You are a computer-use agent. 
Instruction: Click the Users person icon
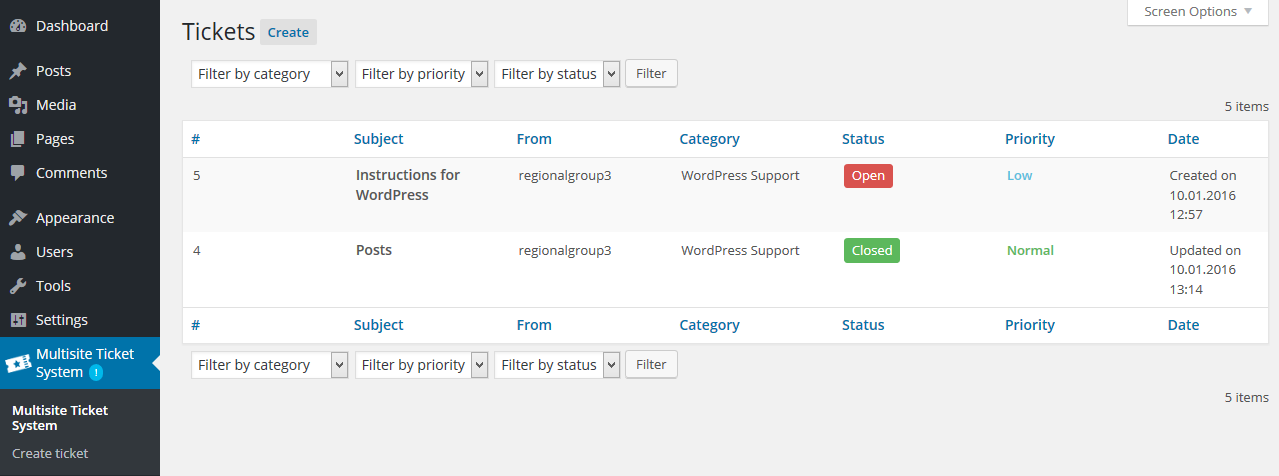point(18,252)
